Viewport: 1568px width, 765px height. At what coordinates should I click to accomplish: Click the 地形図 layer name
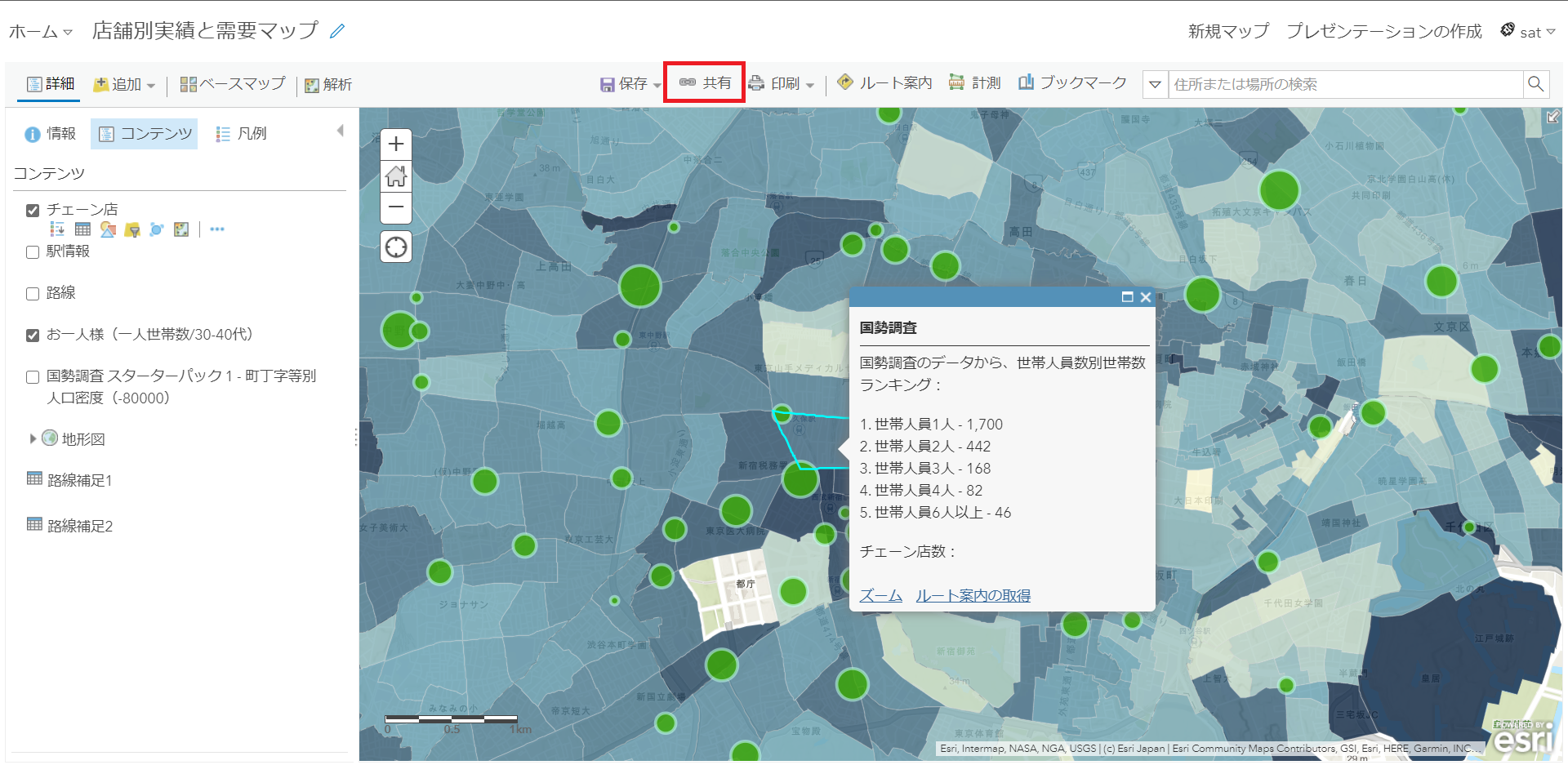pyautogui.click(x=83, y=439)
